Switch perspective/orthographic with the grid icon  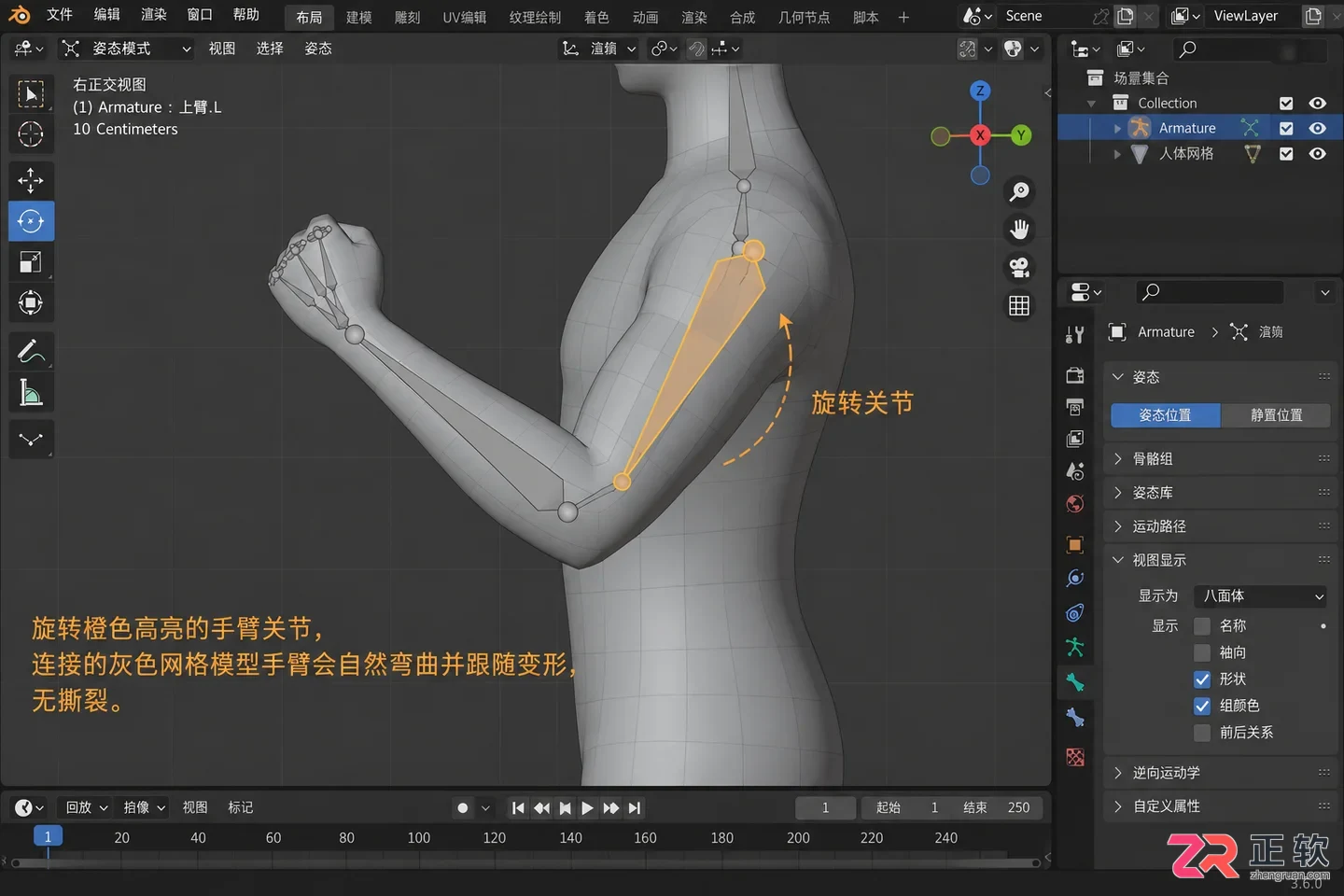[1019, 306]
